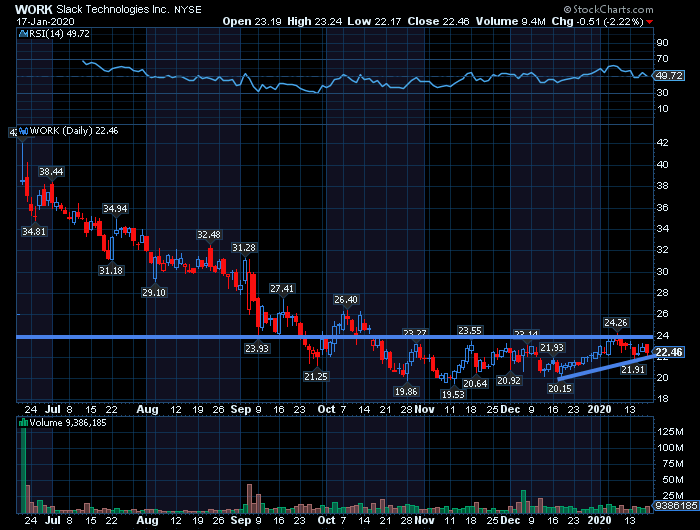Click the 90 level on the RSI axis

(662, 43)
